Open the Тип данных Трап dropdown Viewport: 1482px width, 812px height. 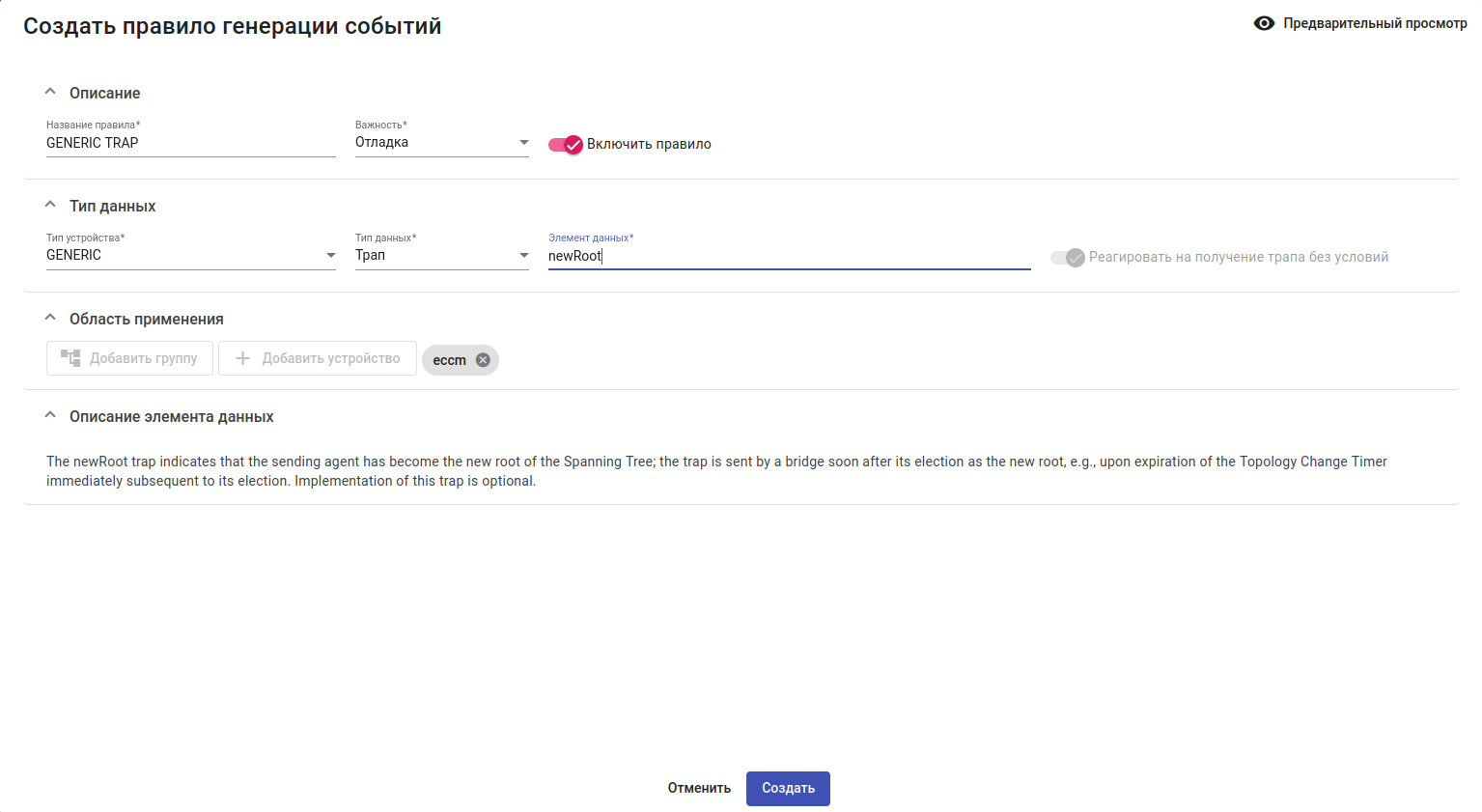[523, 256]
